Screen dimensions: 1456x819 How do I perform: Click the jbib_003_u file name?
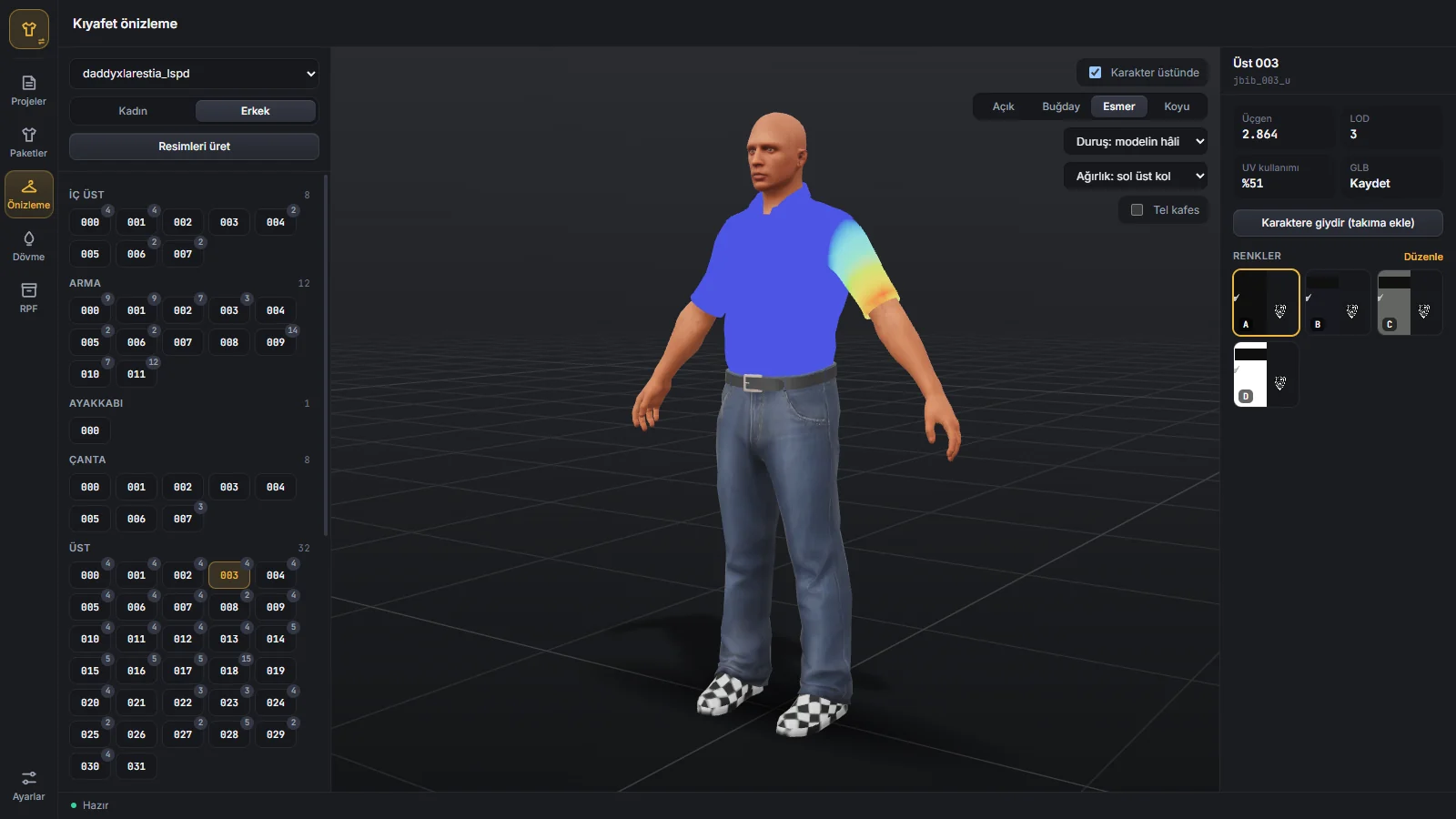pos(1261,81)
